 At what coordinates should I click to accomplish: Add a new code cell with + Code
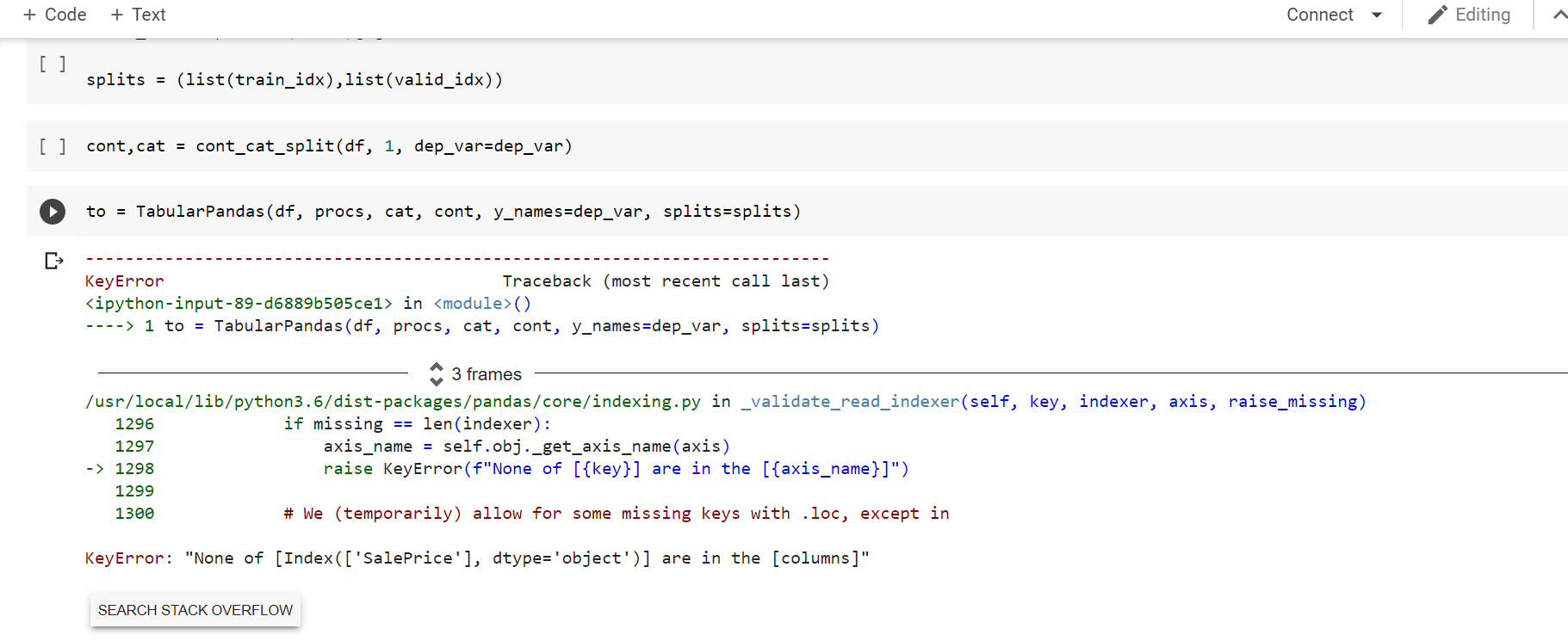pyautogui.click(x=55, y=15)
